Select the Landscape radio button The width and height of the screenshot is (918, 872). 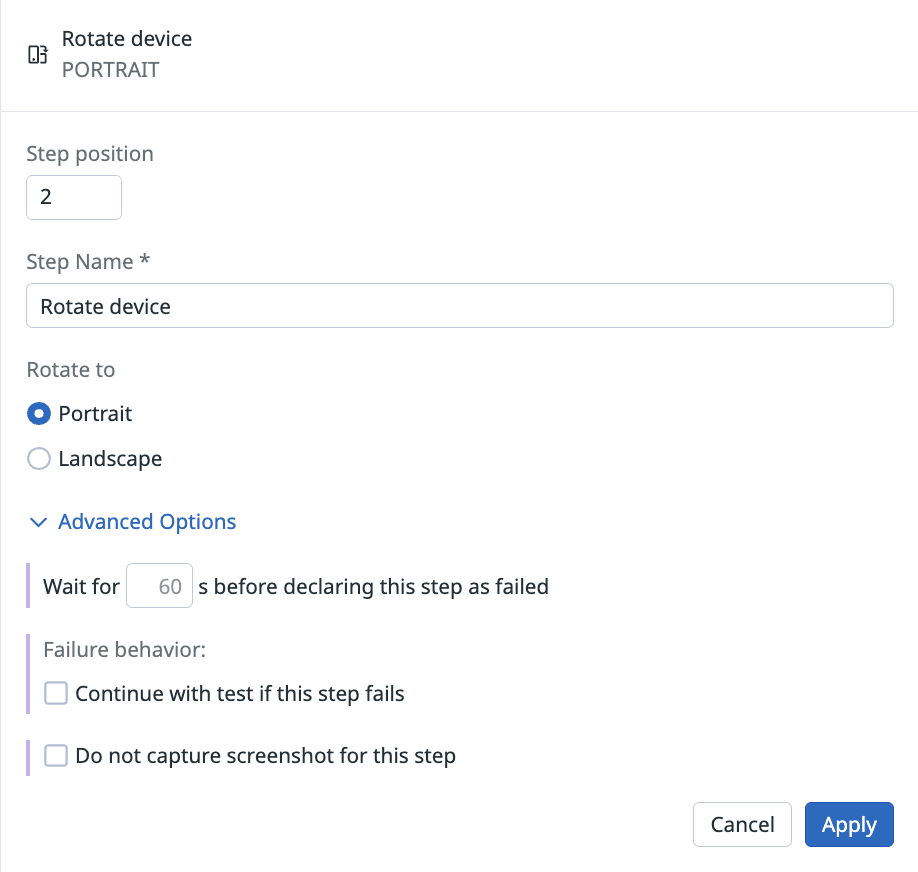click(x=39, y=459)
